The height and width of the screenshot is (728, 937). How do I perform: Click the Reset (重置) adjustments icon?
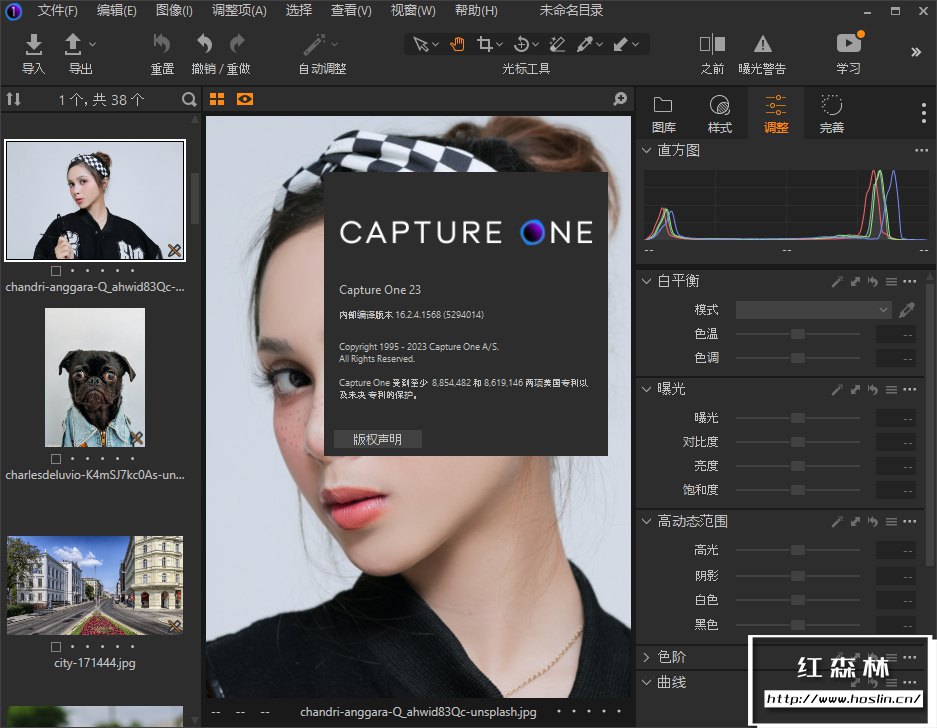click(x=162, y=45)
